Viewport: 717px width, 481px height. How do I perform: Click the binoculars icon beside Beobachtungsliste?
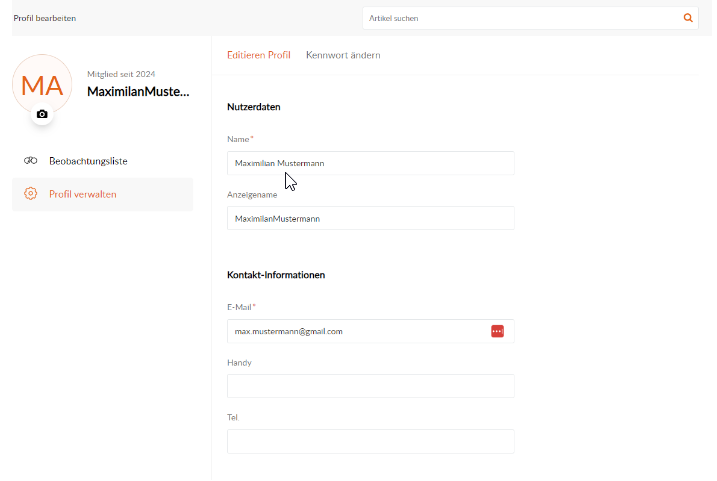(x=30, y=161)
